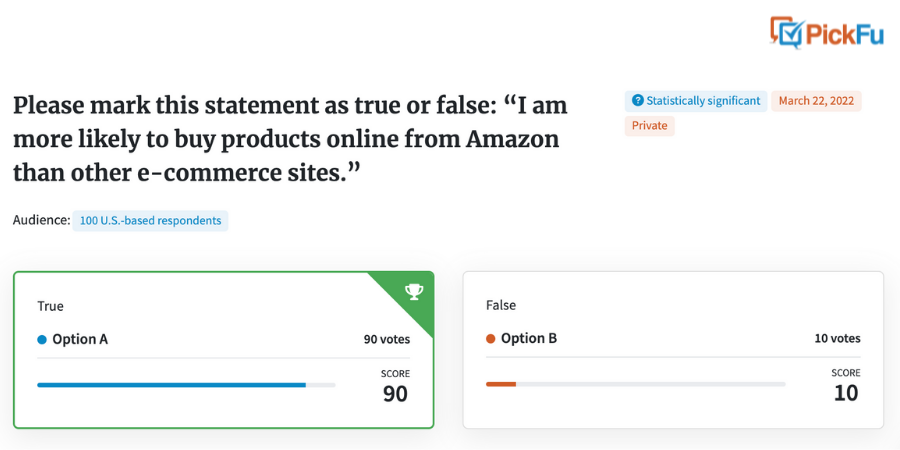Select the Option B label
Viewport: 900px width, 450px height.
pos(529,339)
